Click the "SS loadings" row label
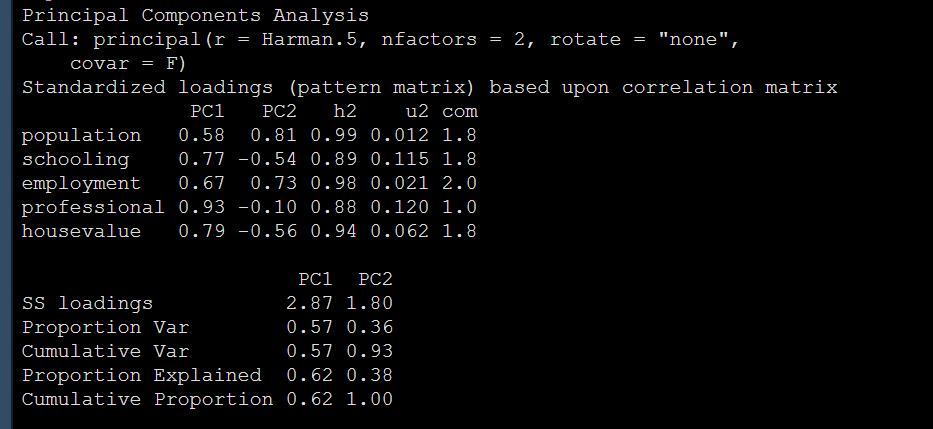The height and width of the screenshot is (429, 933). (87, 303)
